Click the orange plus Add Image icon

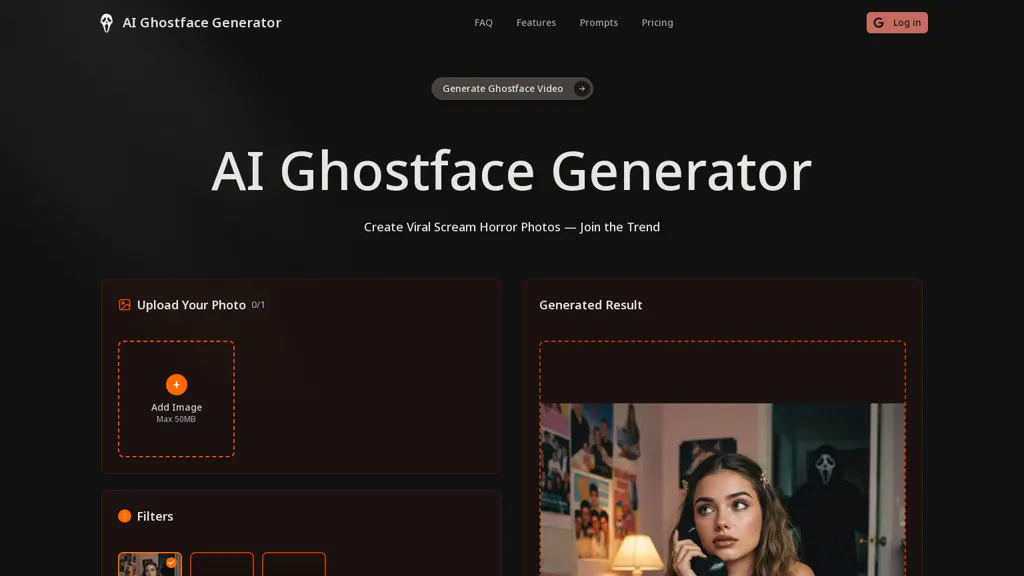point(176,385)
